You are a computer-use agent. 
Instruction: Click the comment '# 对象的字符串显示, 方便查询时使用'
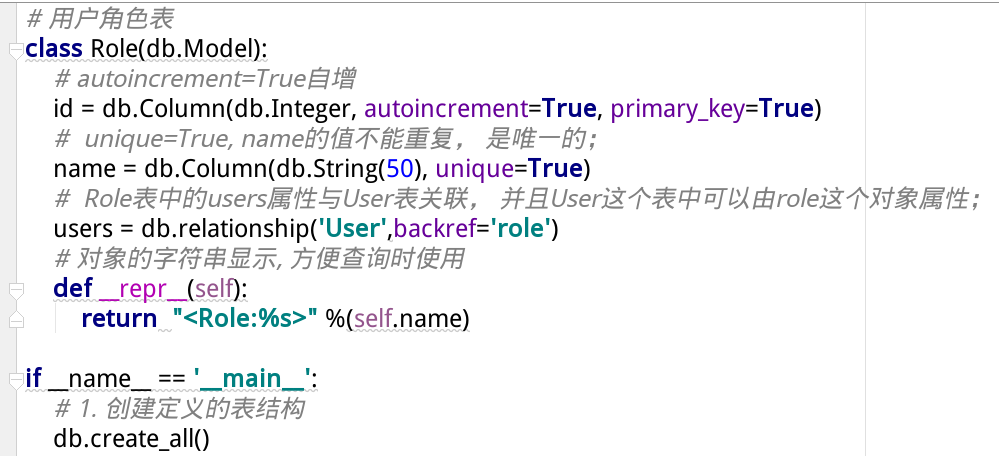click(x=259, y=259)
